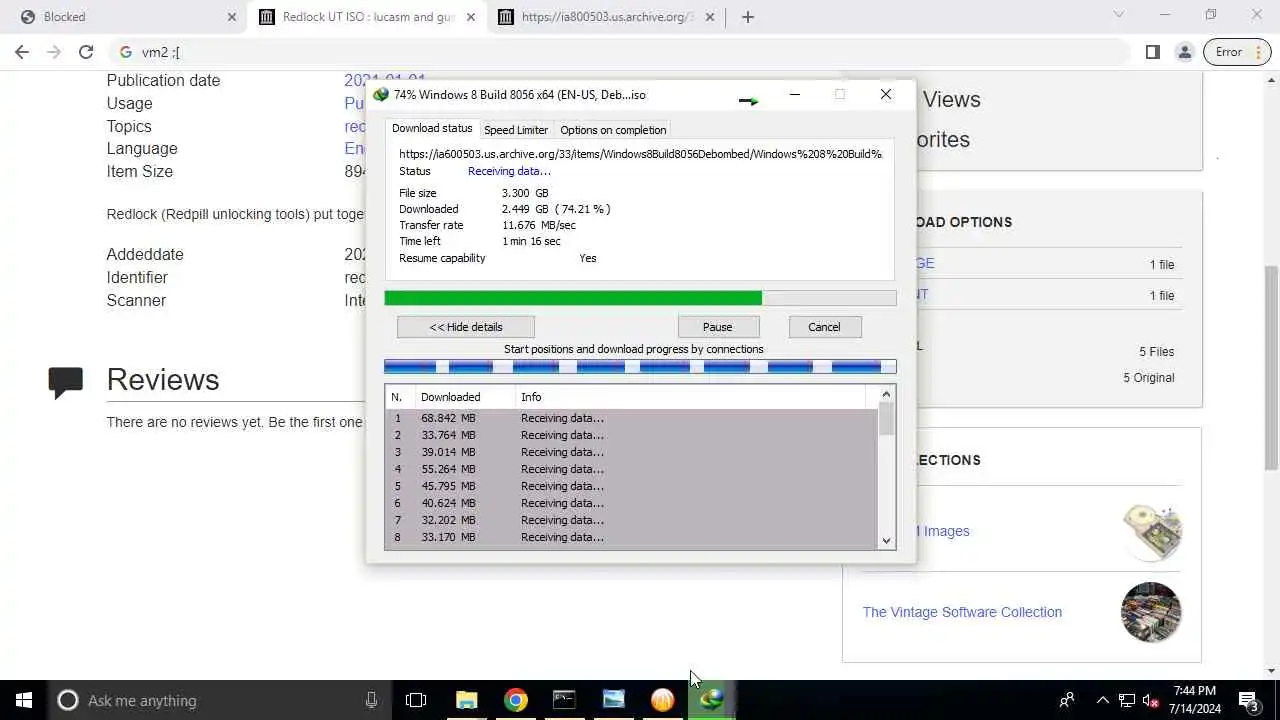Click the connections progress segment bar

[640, 367]
